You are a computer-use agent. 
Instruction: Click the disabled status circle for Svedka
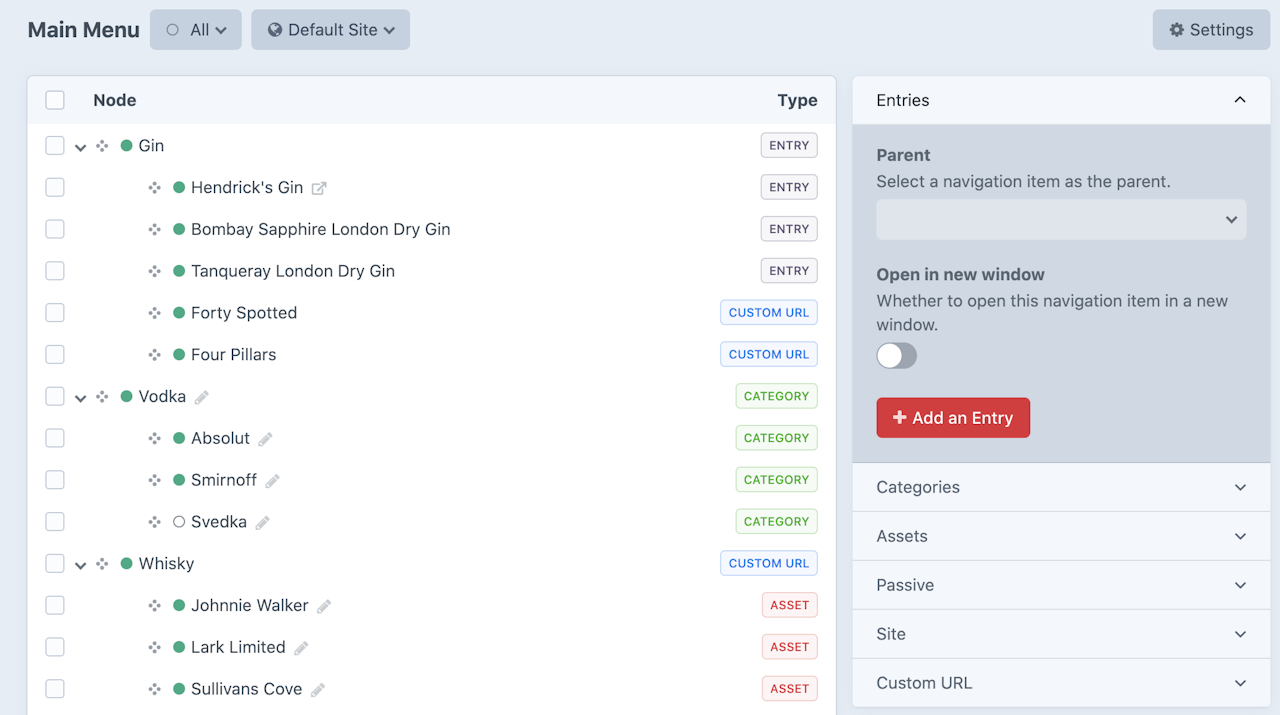click(x=179, y=522)
